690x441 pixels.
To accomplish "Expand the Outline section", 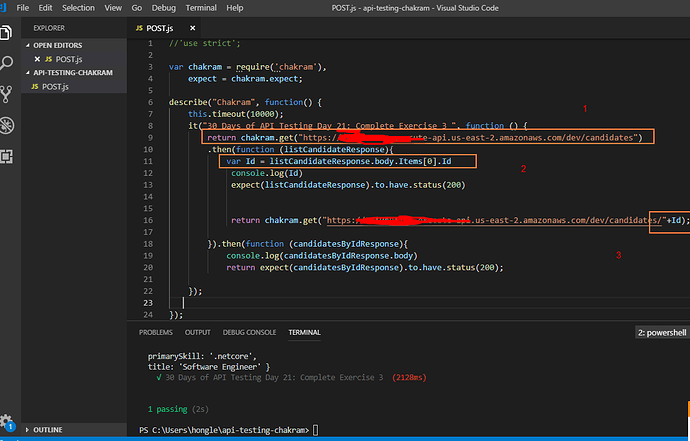I will point(48,429).
